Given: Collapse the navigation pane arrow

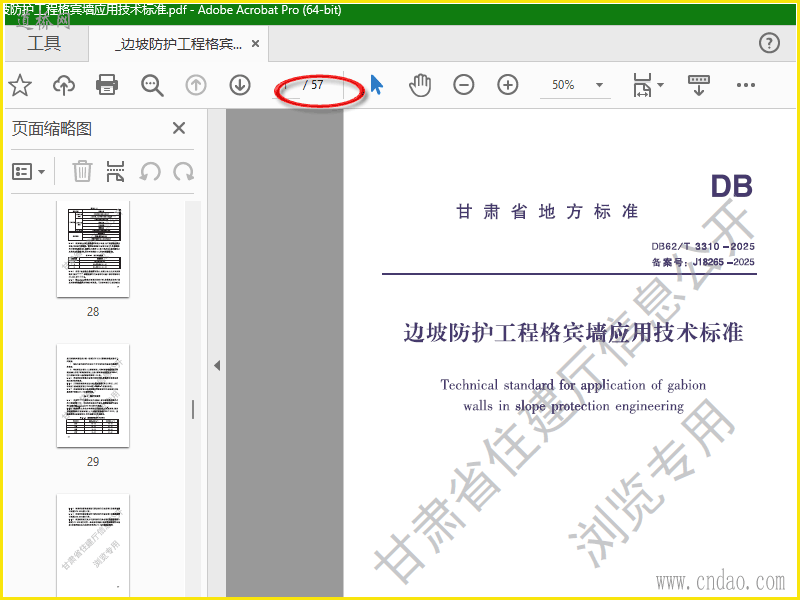Looking at the screenshot, I should point(217,365).
